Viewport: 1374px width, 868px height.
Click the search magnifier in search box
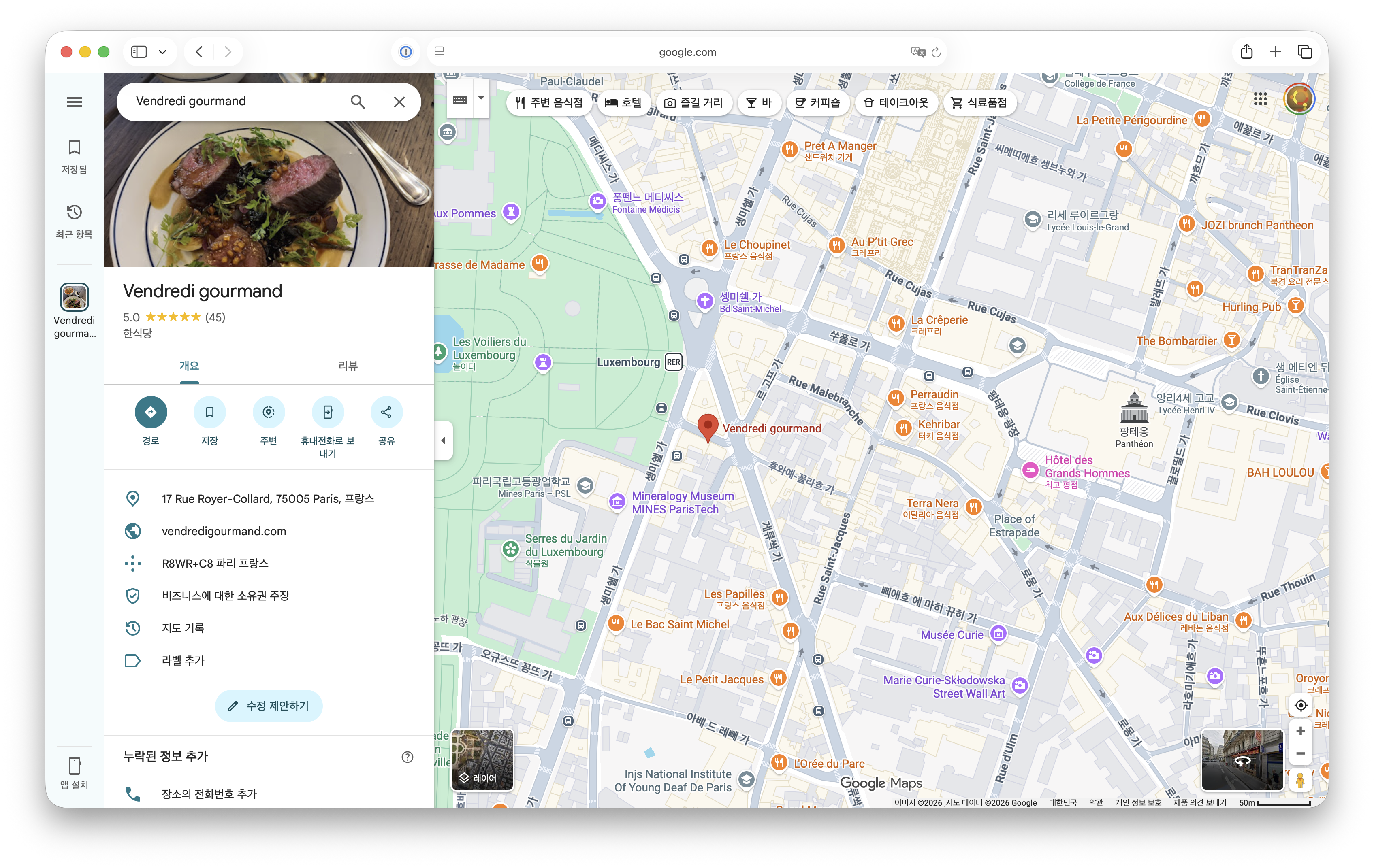(x=358, y=102)
